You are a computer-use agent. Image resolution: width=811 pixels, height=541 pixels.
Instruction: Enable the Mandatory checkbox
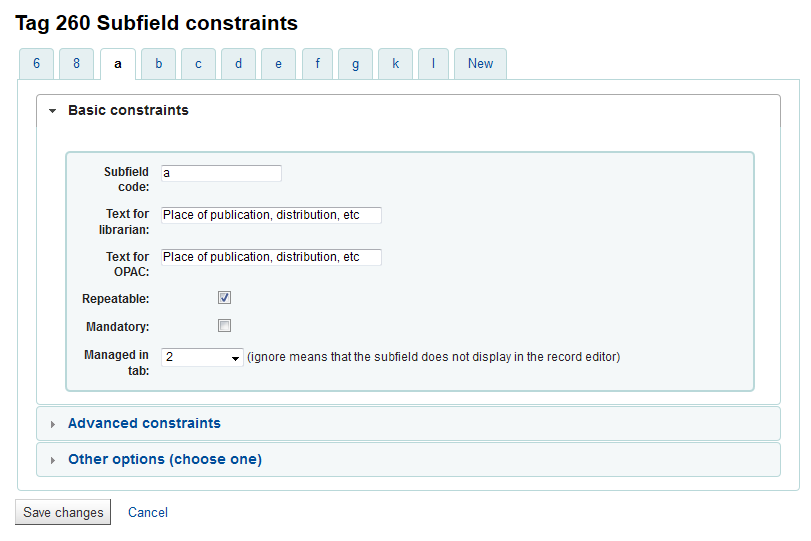click(x=225, y=326)
